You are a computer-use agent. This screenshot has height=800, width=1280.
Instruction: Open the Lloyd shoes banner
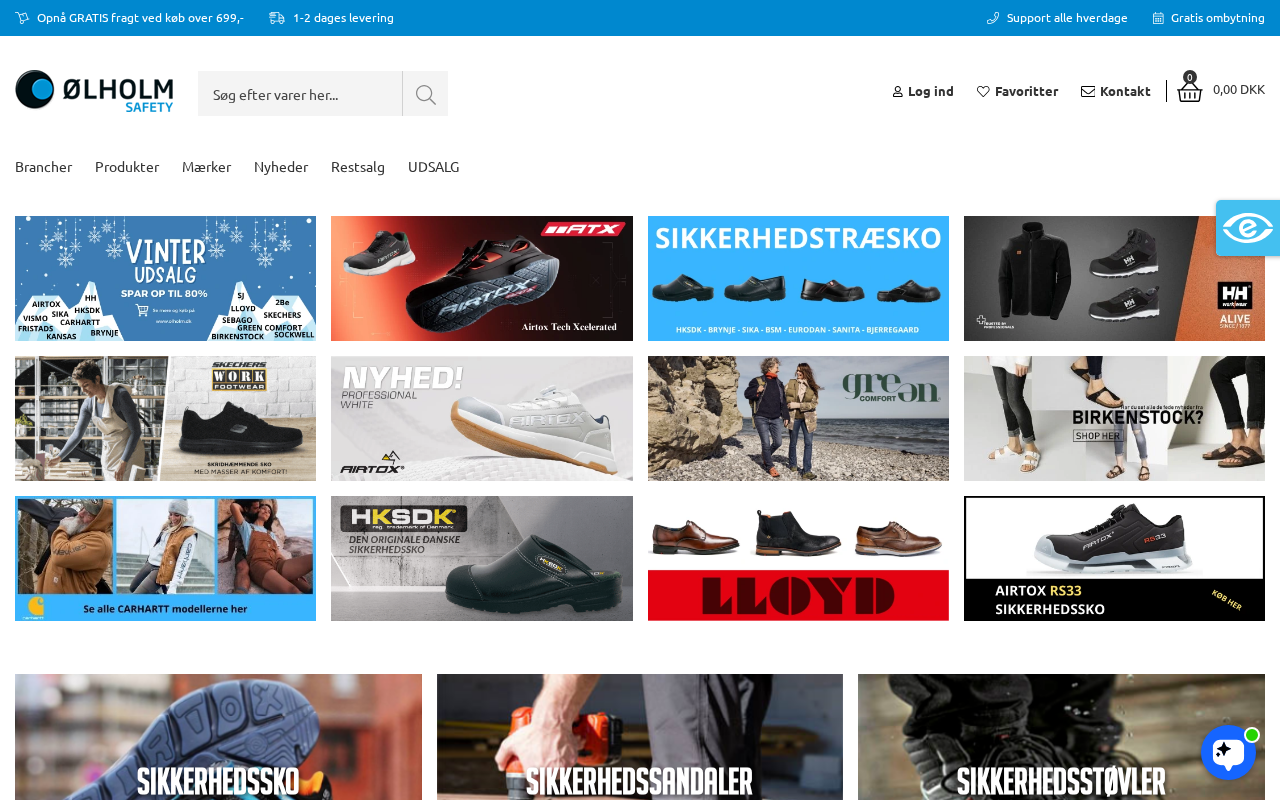[798, 559]
